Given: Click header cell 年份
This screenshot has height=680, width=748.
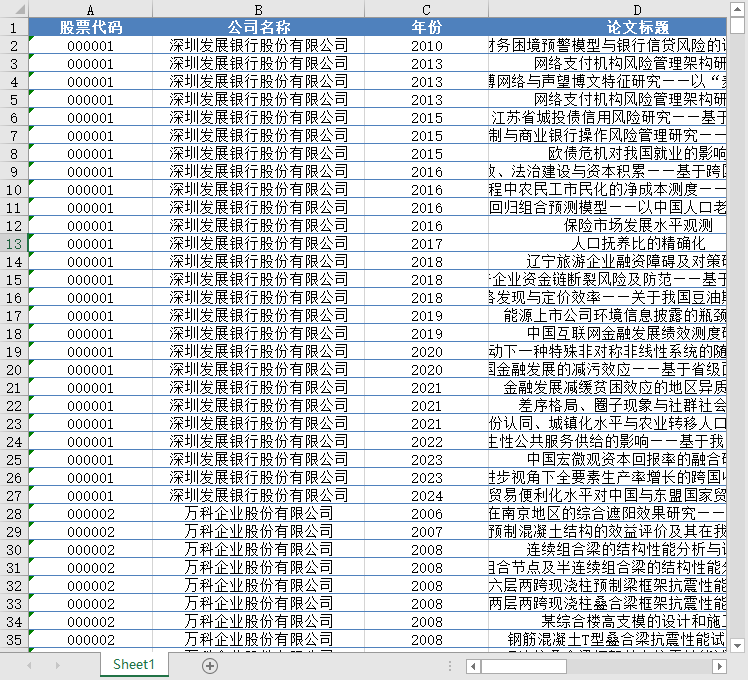Looking at the screenshot, I should click(426, 28).
